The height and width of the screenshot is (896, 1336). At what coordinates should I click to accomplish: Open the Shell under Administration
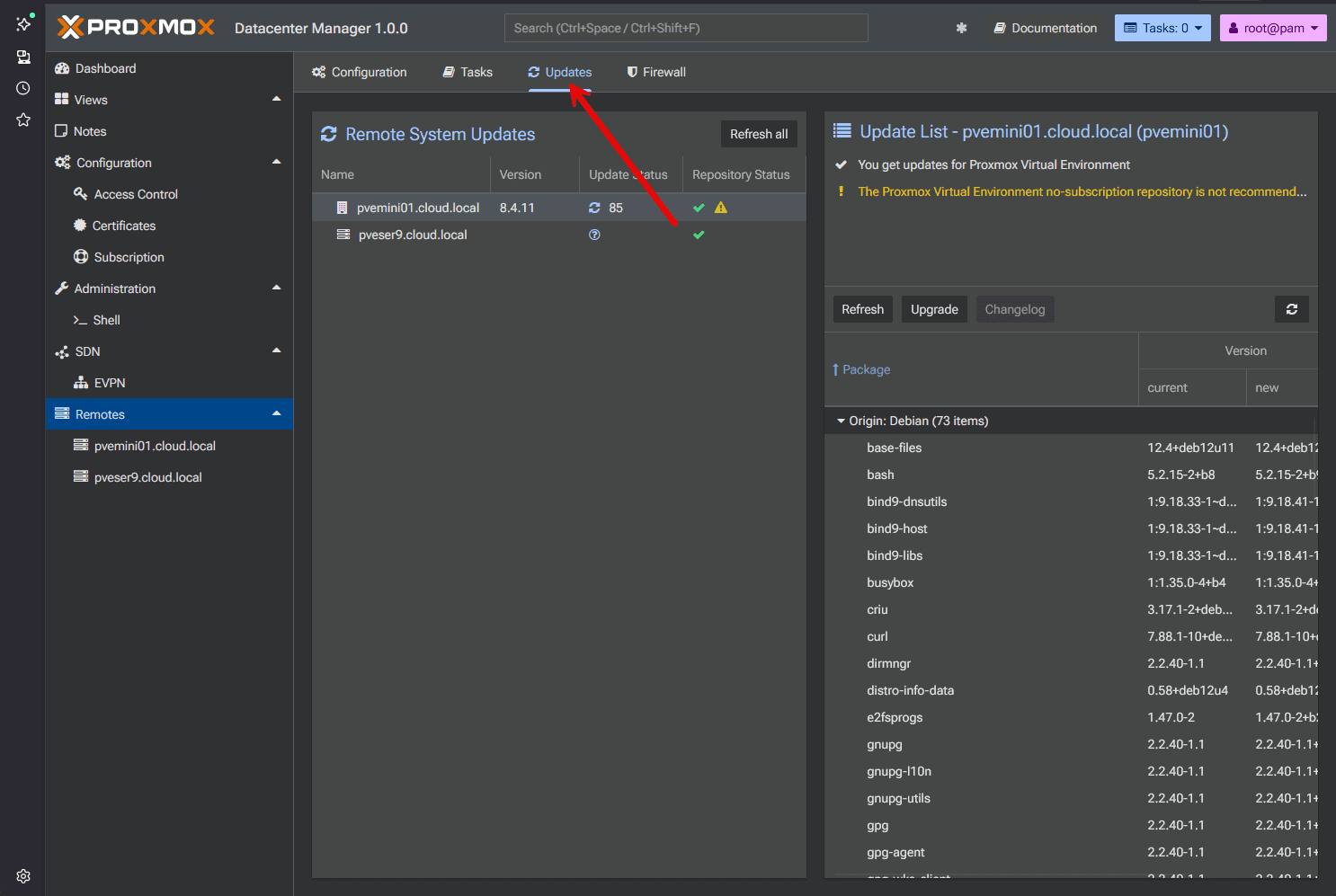pyautogui.click(x=105, y=319)
